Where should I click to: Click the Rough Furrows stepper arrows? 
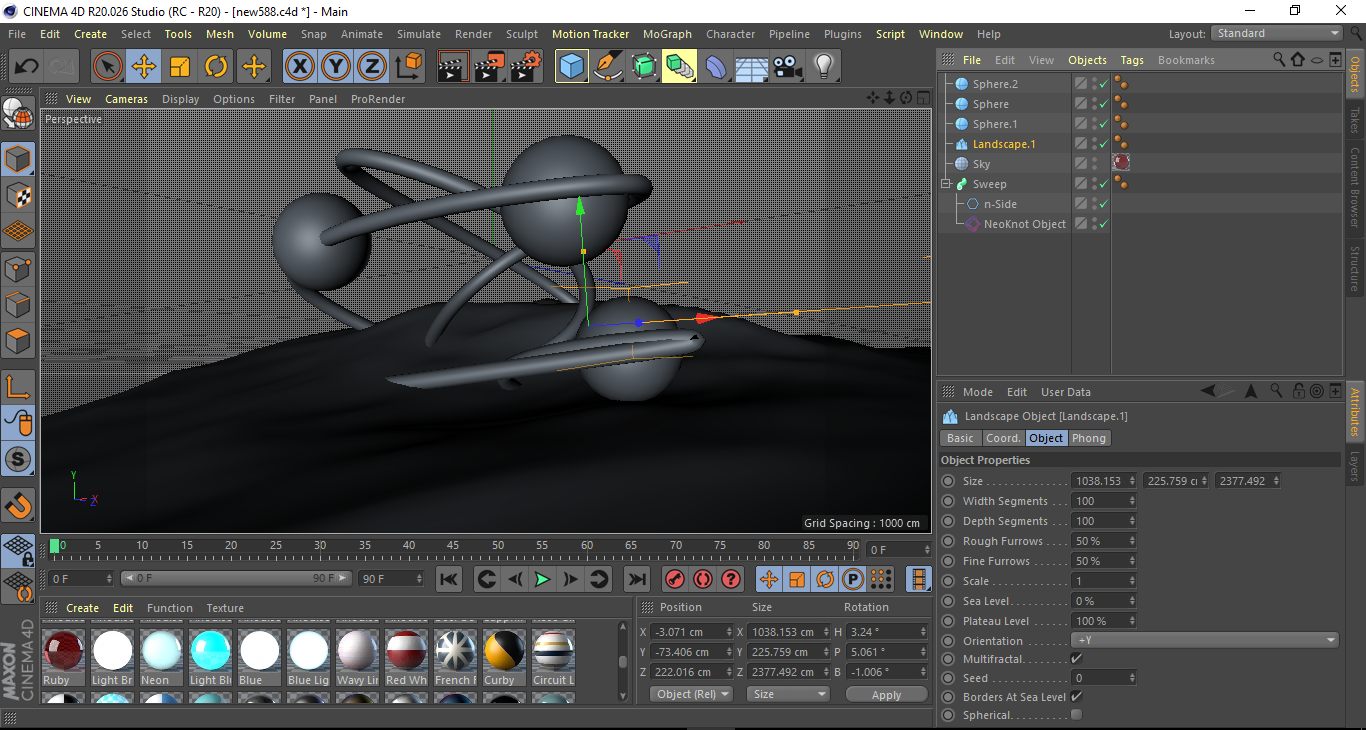point(1132,541)
